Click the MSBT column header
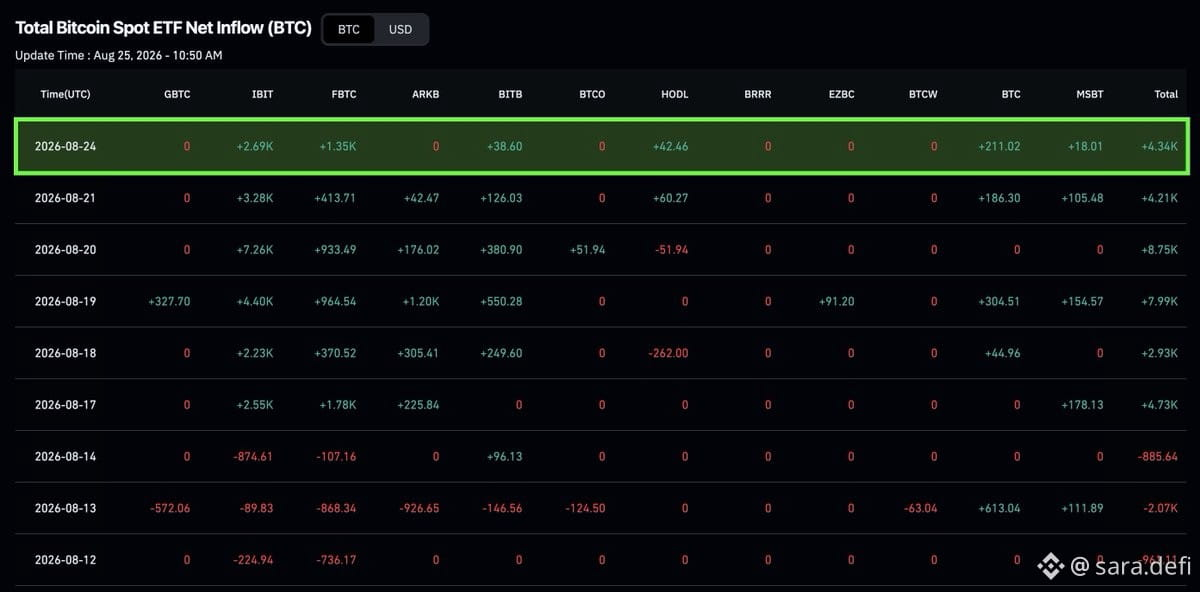1200x592 pixels. [x=1090, y=94]
